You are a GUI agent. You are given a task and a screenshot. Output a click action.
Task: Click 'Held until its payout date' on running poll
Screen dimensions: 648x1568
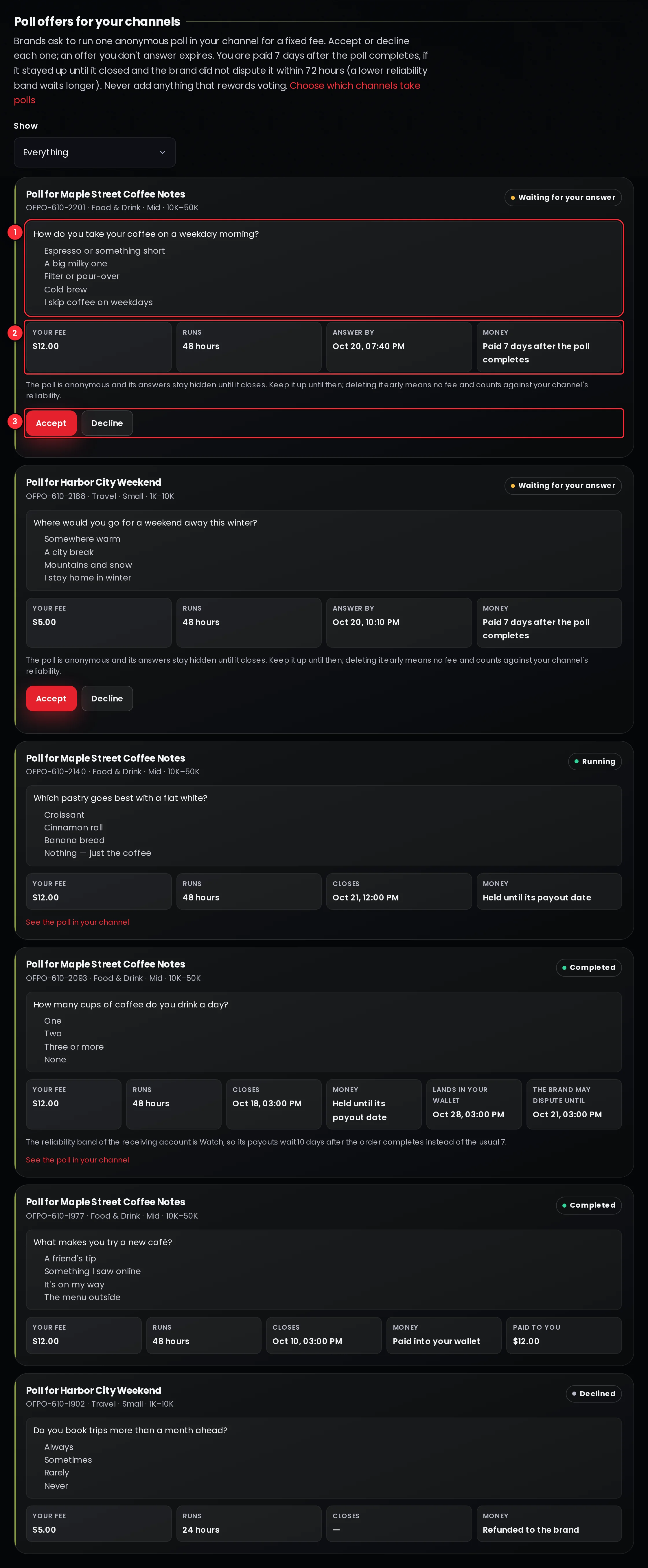(537, 897)
